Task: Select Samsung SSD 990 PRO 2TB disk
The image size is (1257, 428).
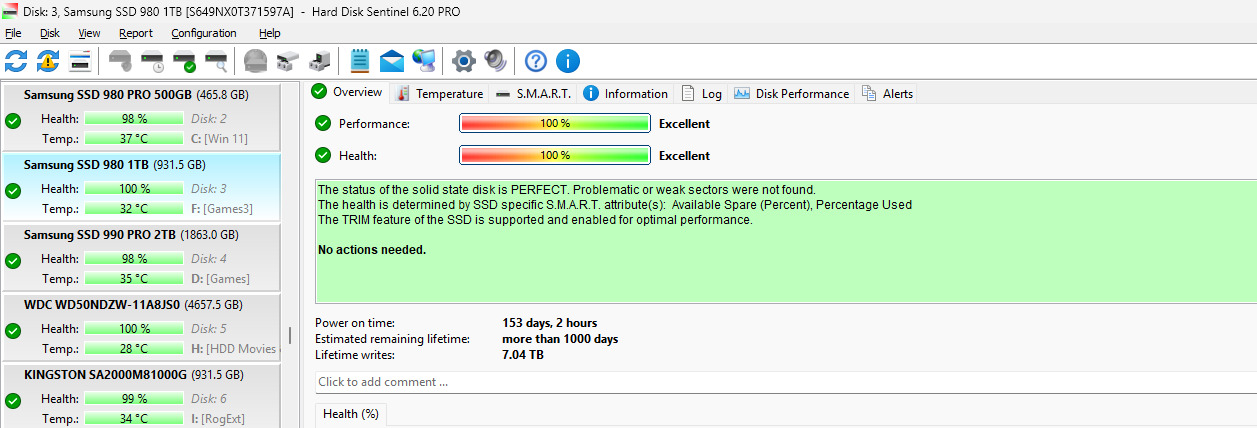Action: [x=140, y=258]
